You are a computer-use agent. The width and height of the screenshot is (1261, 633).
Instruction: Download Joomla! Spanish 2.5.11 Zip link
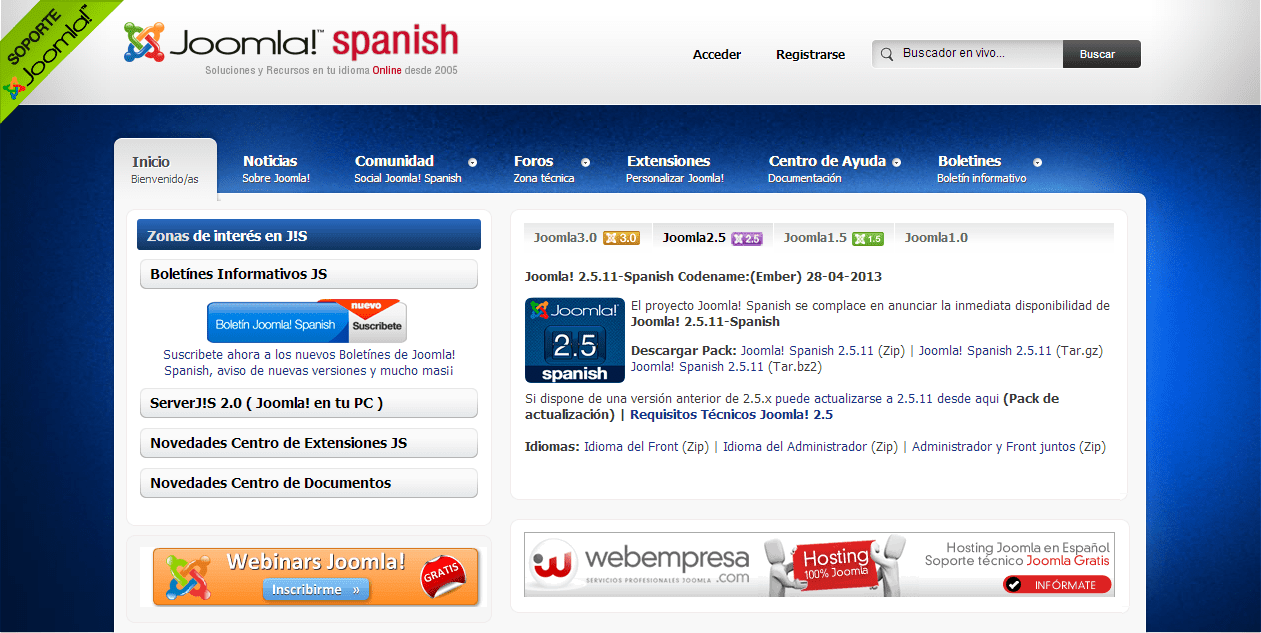823,351
